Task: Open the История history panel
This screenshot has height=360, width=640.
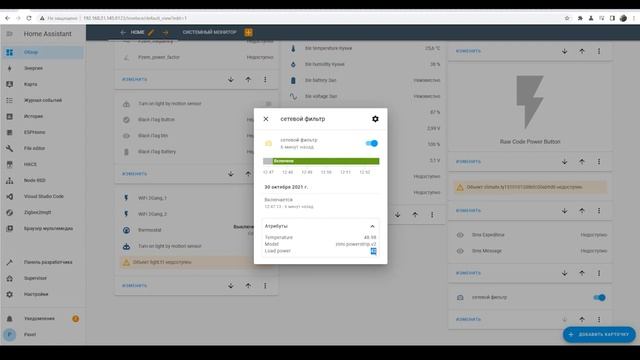Action: 43,116
